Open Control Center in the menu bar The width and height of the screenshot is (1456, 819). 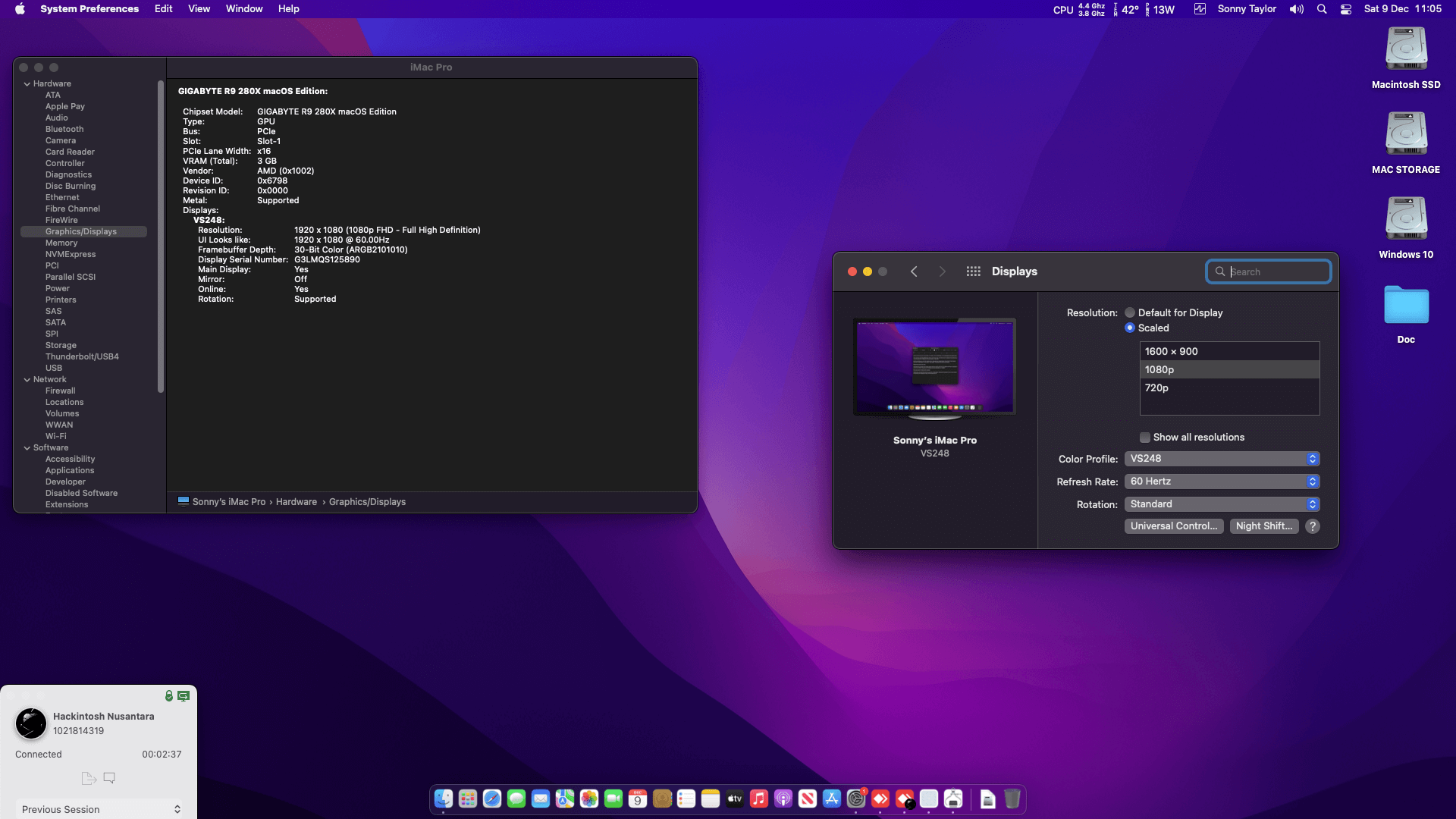pos(1346,9)
